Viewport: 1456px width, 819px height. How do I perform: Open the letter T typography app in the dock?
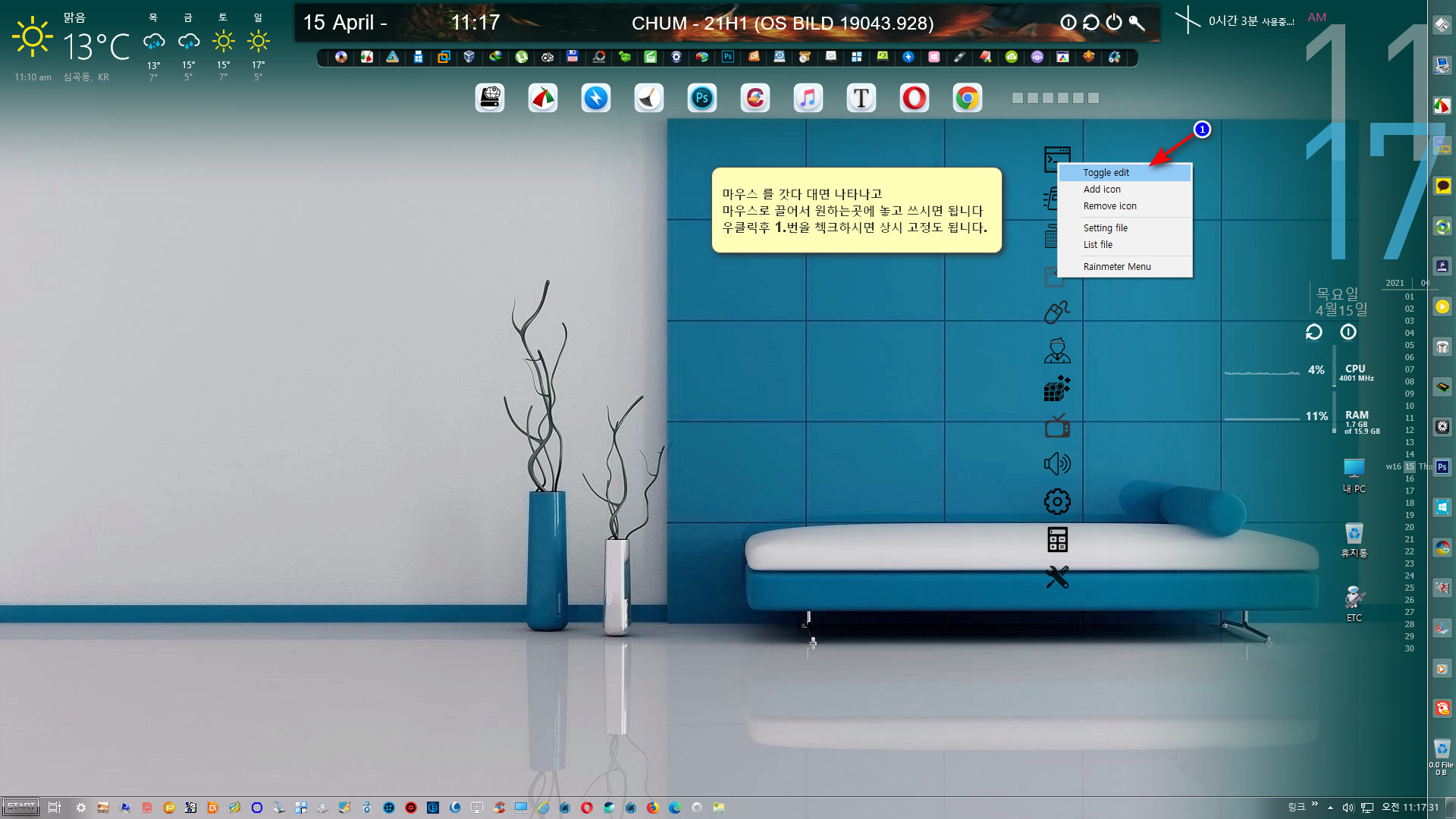pyautogui.click(x=861, y=98)
